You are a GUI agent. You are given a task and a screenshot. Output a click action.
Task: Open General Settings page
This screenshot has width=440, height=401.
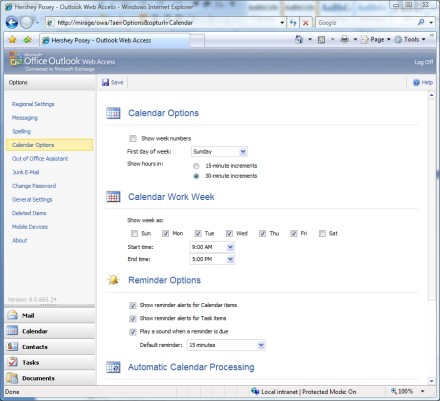(32, 200)
